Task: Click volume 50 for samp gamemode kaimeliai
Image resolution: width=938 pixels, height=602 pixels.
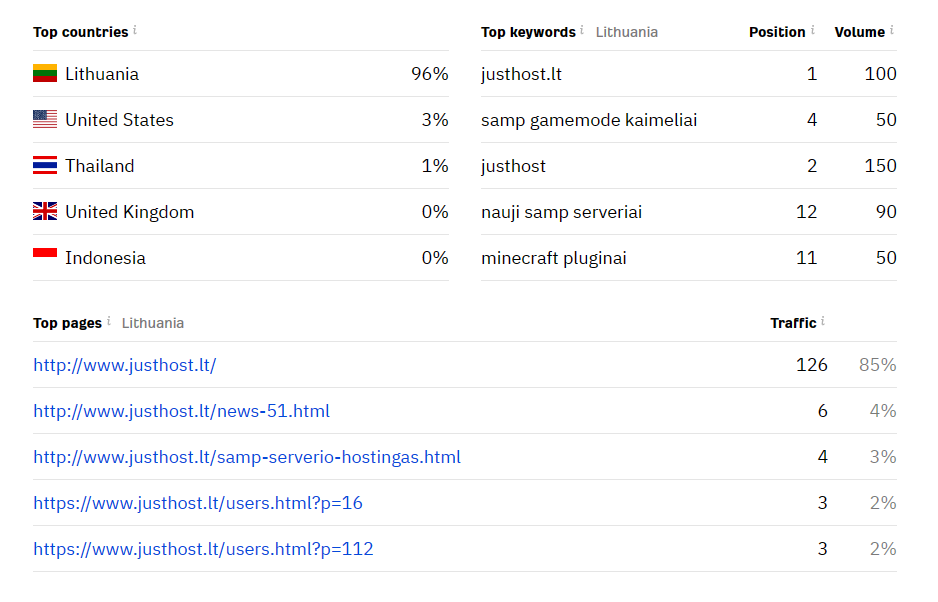Action: click(x=886, y=120)
